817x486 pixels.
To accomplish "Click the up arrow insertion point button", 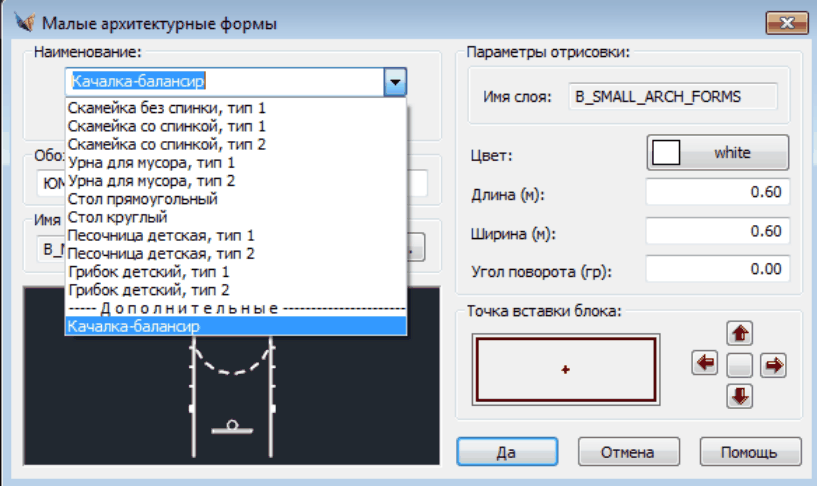I will pyautogui.click(x=742, y=334).
